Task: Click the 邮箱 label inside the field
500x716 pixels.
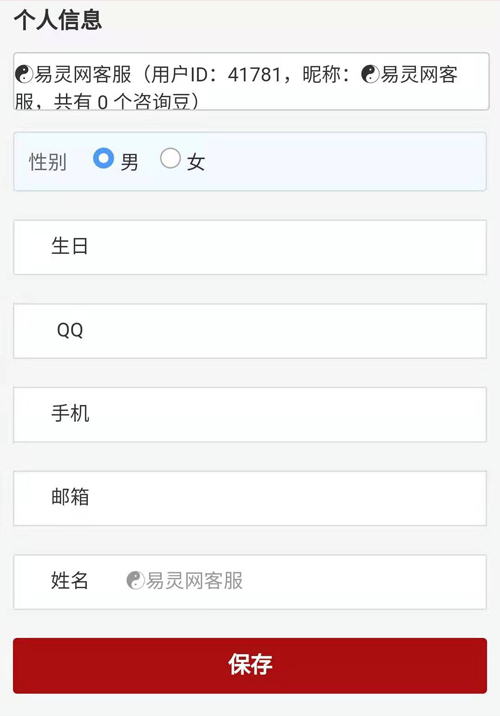Action: point(70,497)
